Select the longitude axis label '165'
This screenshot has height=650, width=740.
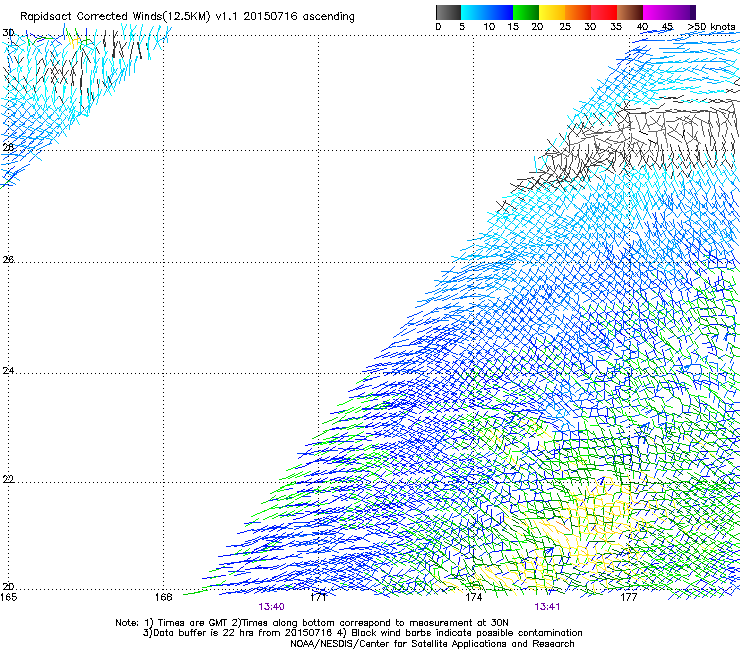[x=8, y=597]
